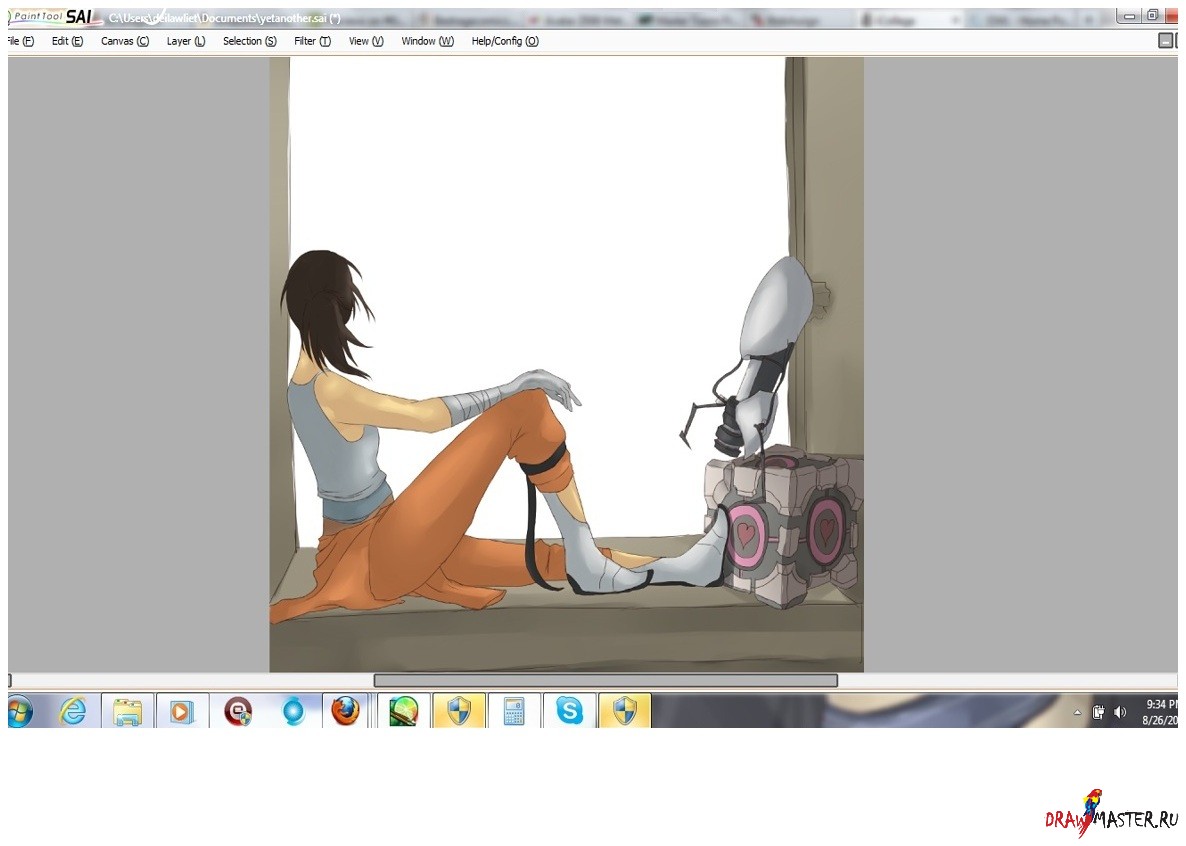Launch Internet Explorer from taskbar
Screen dimensions: 1186x846
click(x=73, y=711)
